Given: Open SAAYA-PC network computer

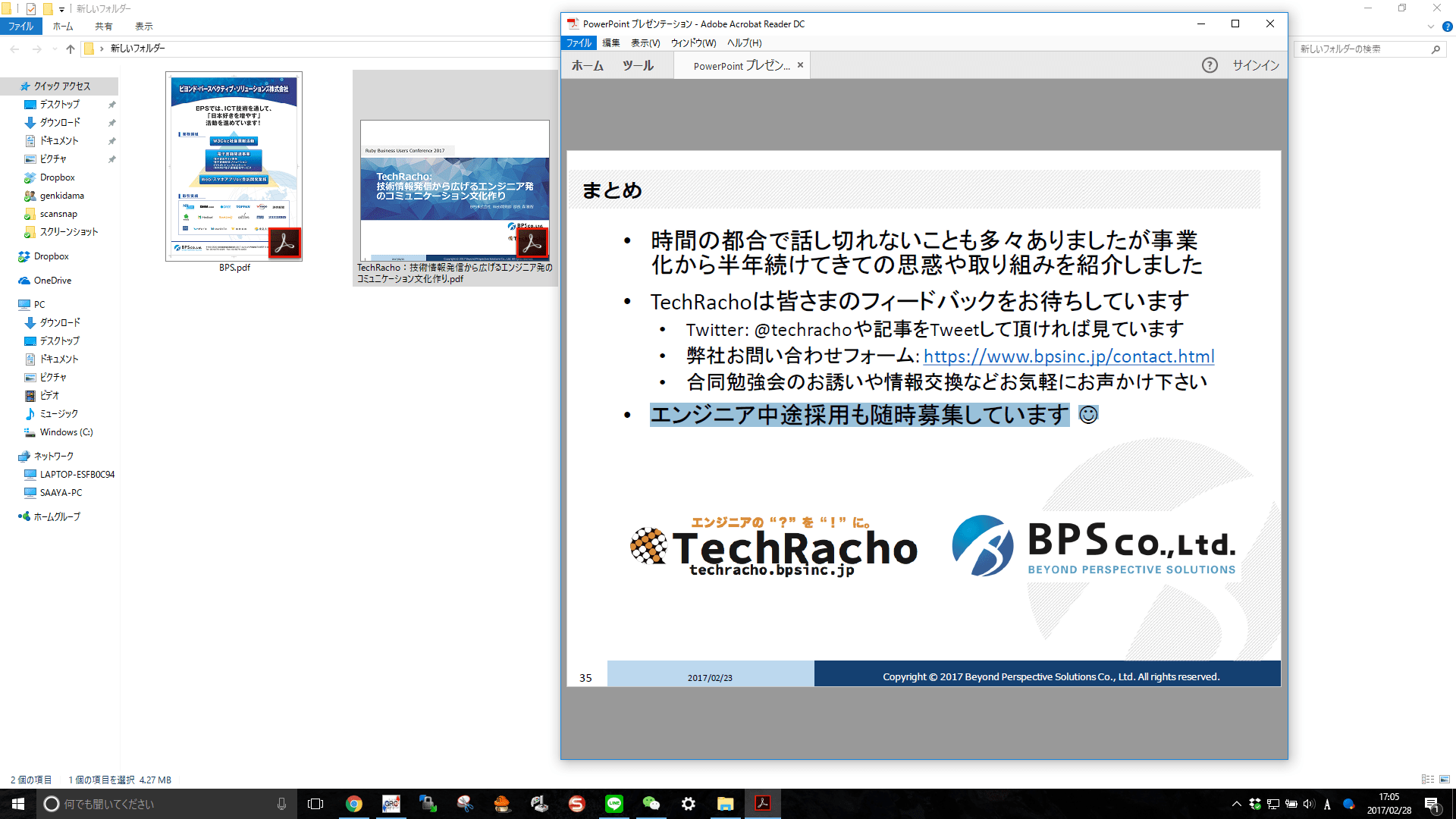Looking at the screenshot, I should (x=61, y=493).
